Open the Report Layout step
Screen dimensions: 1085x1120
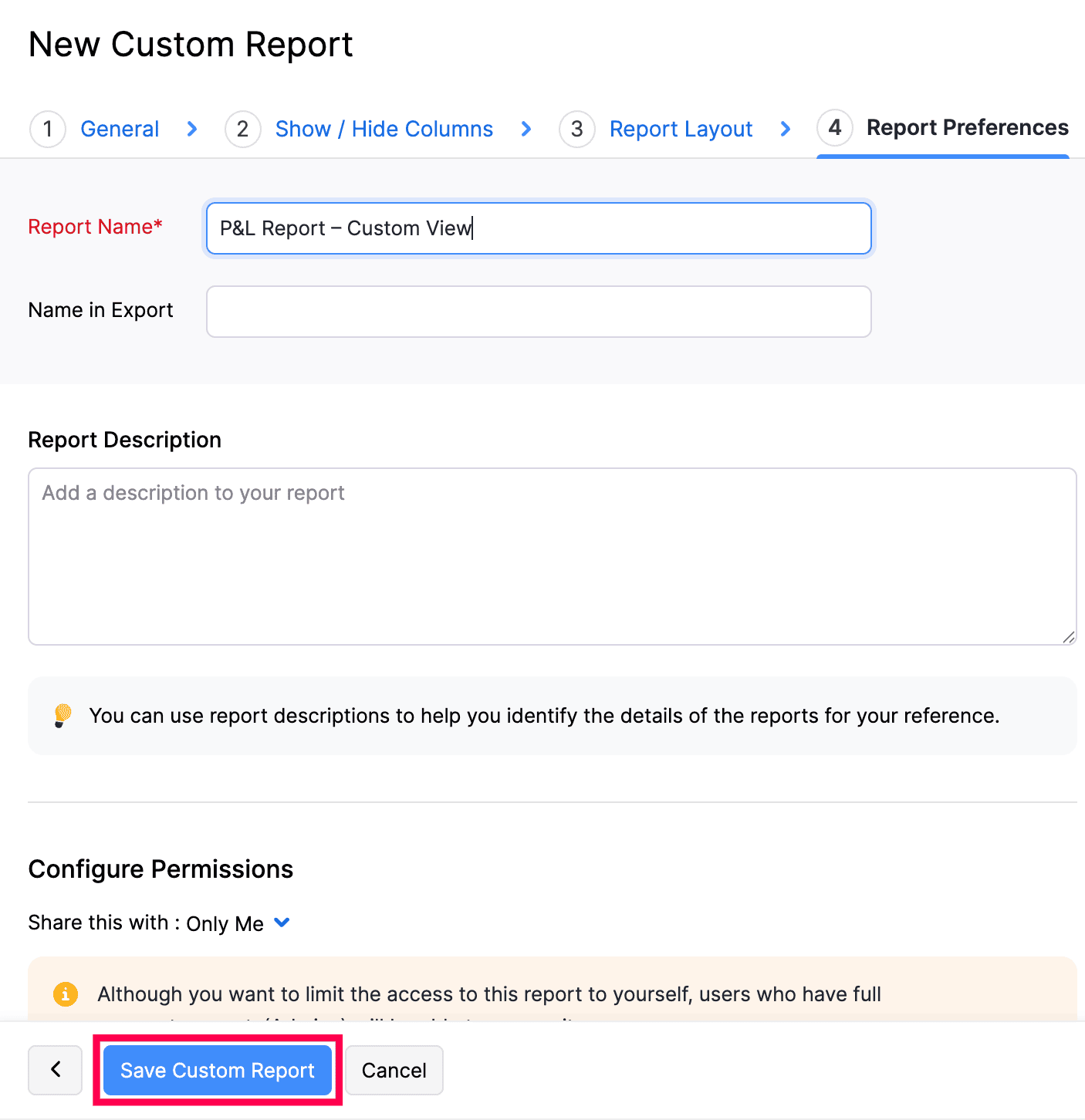tap(681, 129)
